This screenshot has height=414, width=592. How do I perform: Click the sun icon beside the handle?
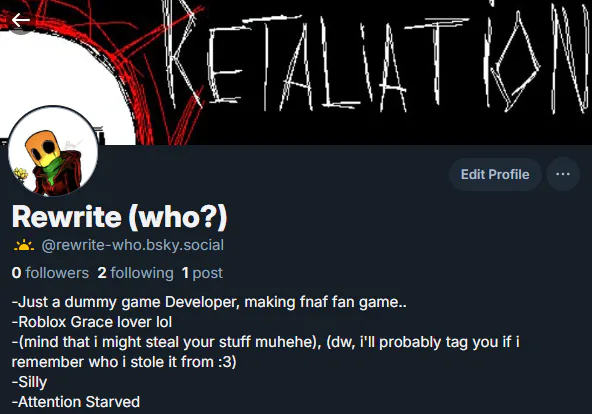point(24,245)
